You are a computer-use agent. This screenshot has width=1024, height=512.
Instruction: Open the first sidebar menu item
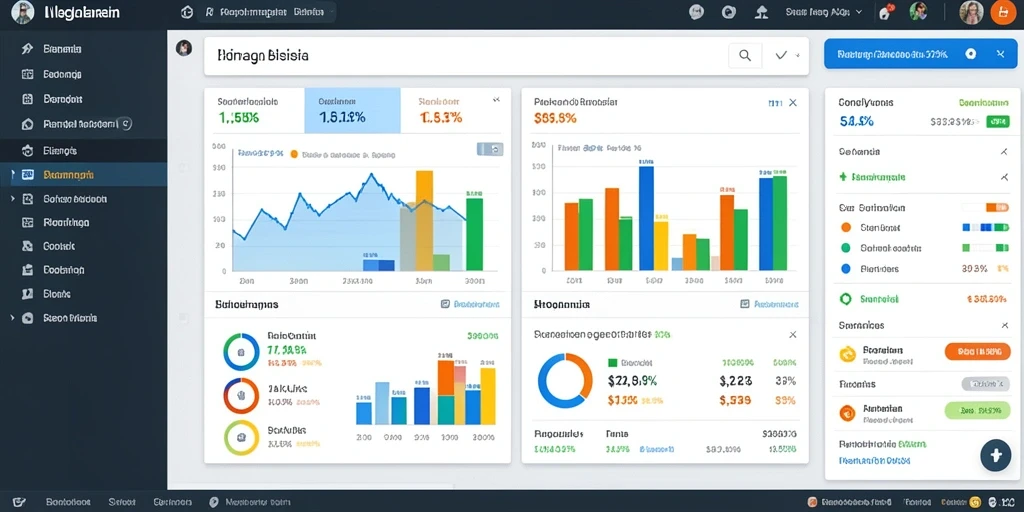[x=84, y=49]
